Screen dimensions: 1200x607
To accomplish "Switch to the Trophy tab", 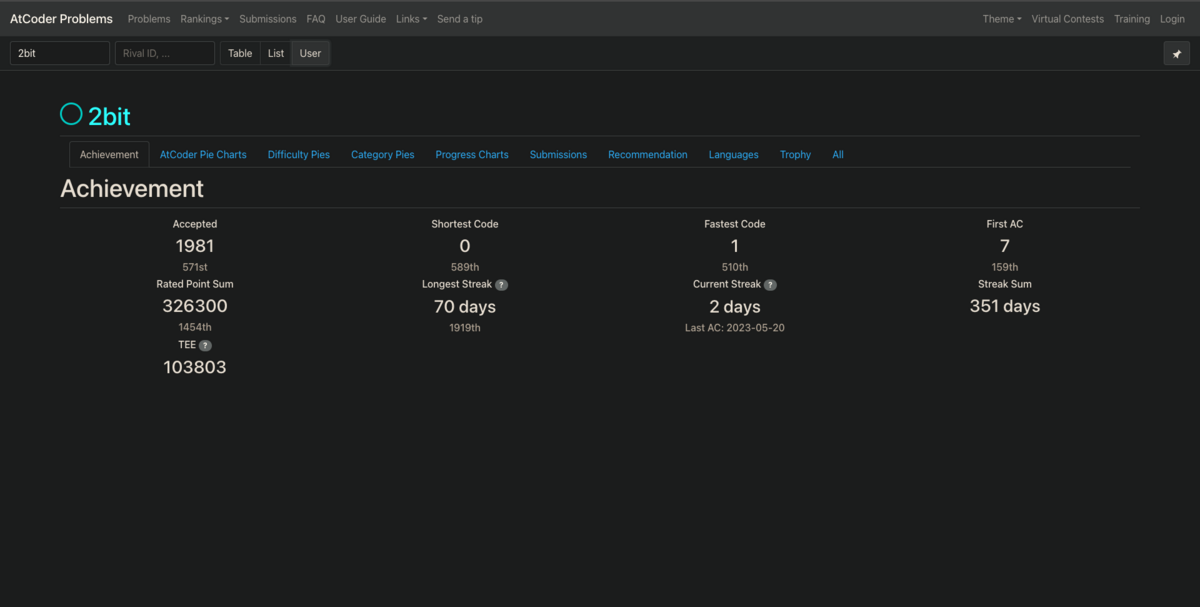I will pyautogui.click(x=795, y=154).
